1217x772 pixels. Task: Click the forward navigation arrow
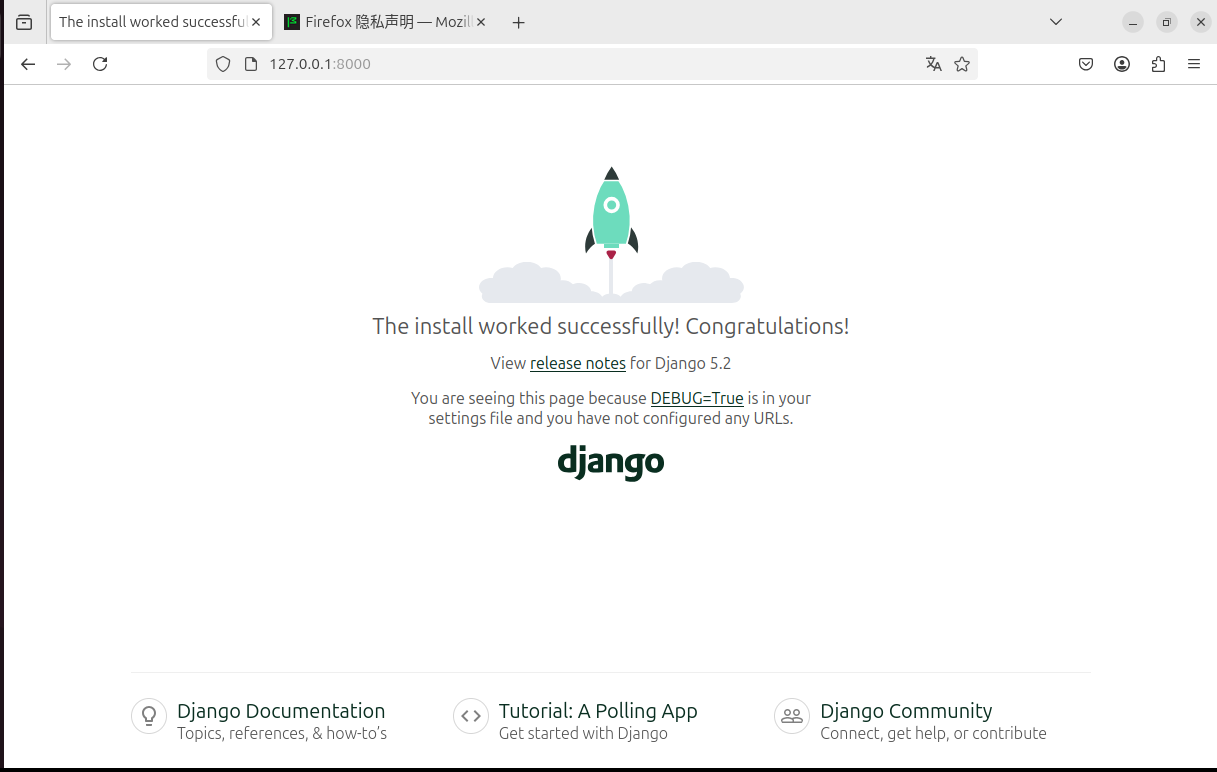[x=64, y=64]
